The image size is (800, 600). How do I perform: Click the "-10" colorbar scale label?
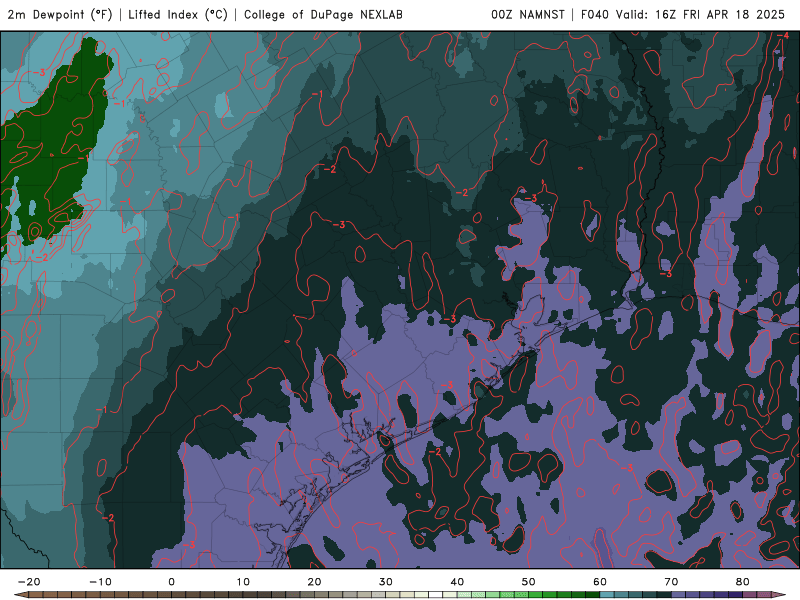click(x=100, y=582)
